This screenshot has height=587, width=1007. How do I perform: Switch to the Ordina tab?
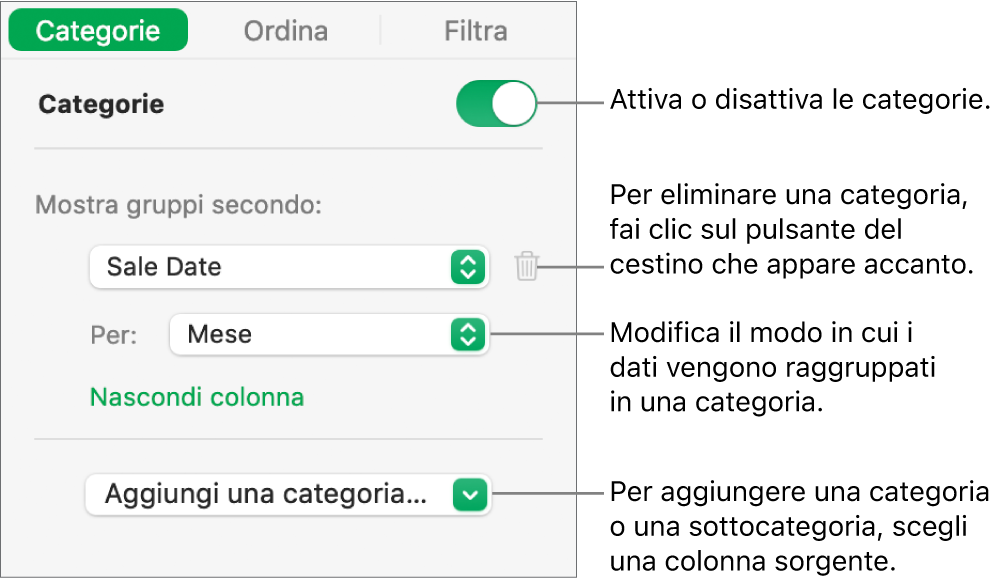pyautogui.click(x=286, y=31)
